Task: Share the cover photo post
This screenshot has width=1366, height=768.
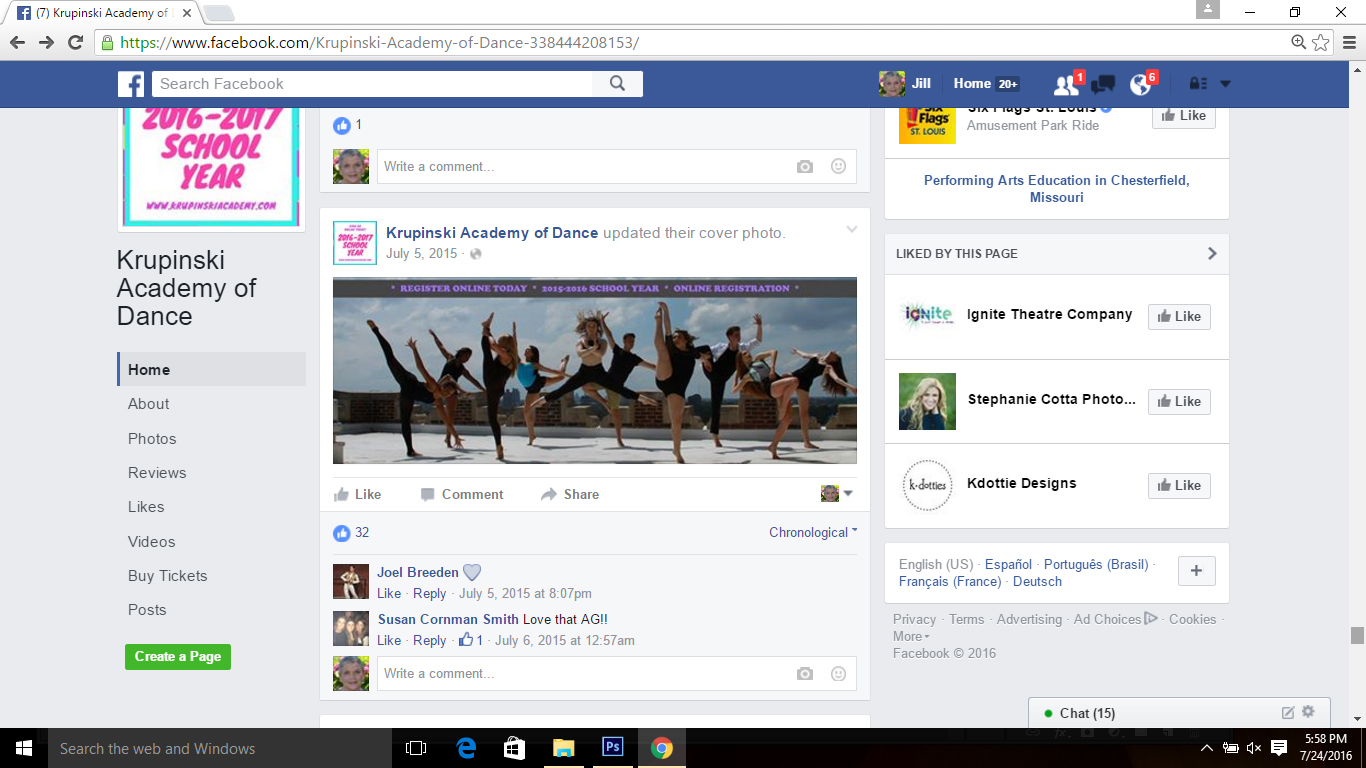Action: pos(570,494)
